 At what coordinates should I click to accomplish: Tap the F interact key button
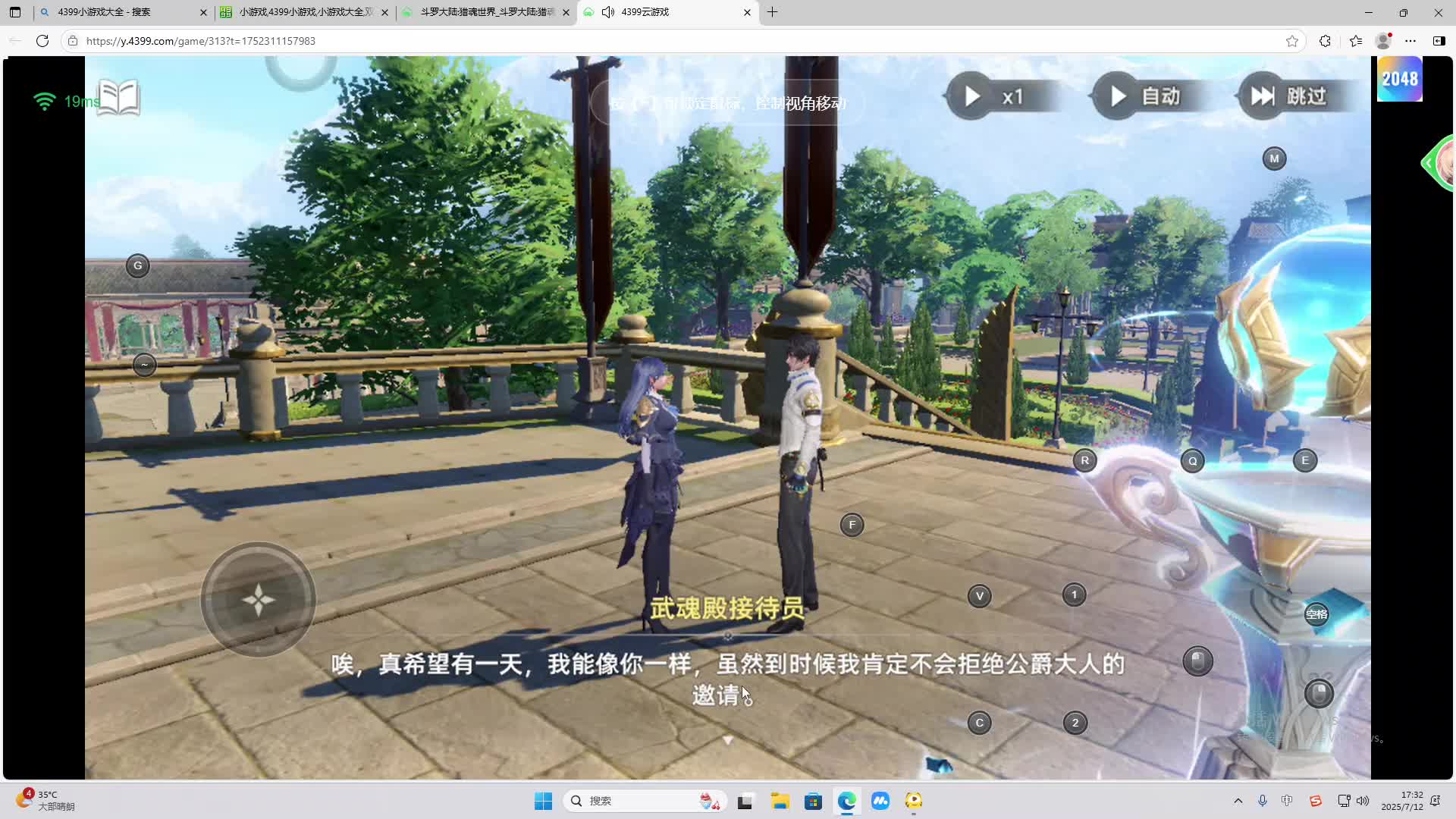click(852, 525)
